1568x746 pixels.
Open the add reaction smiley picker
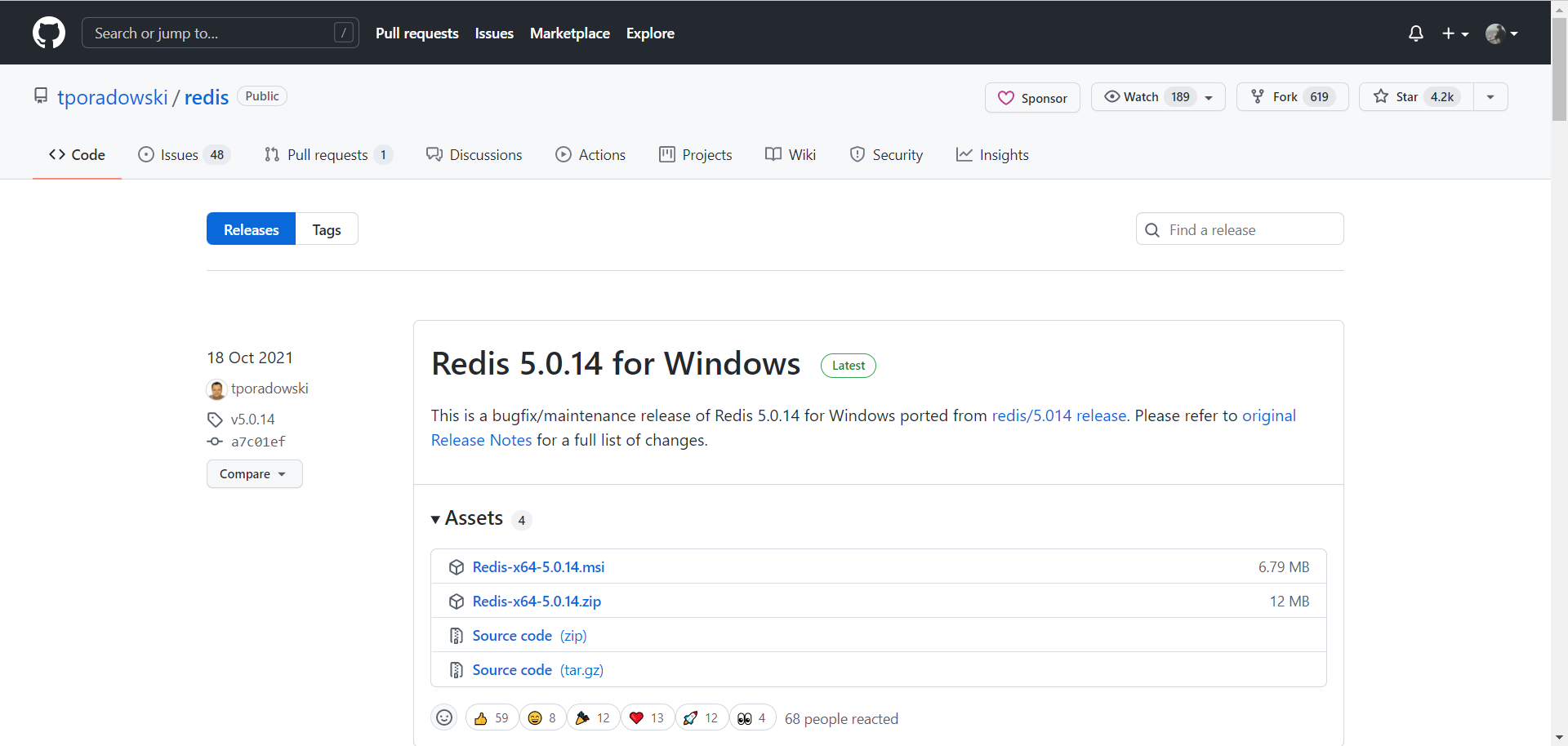tap(444, 717)
